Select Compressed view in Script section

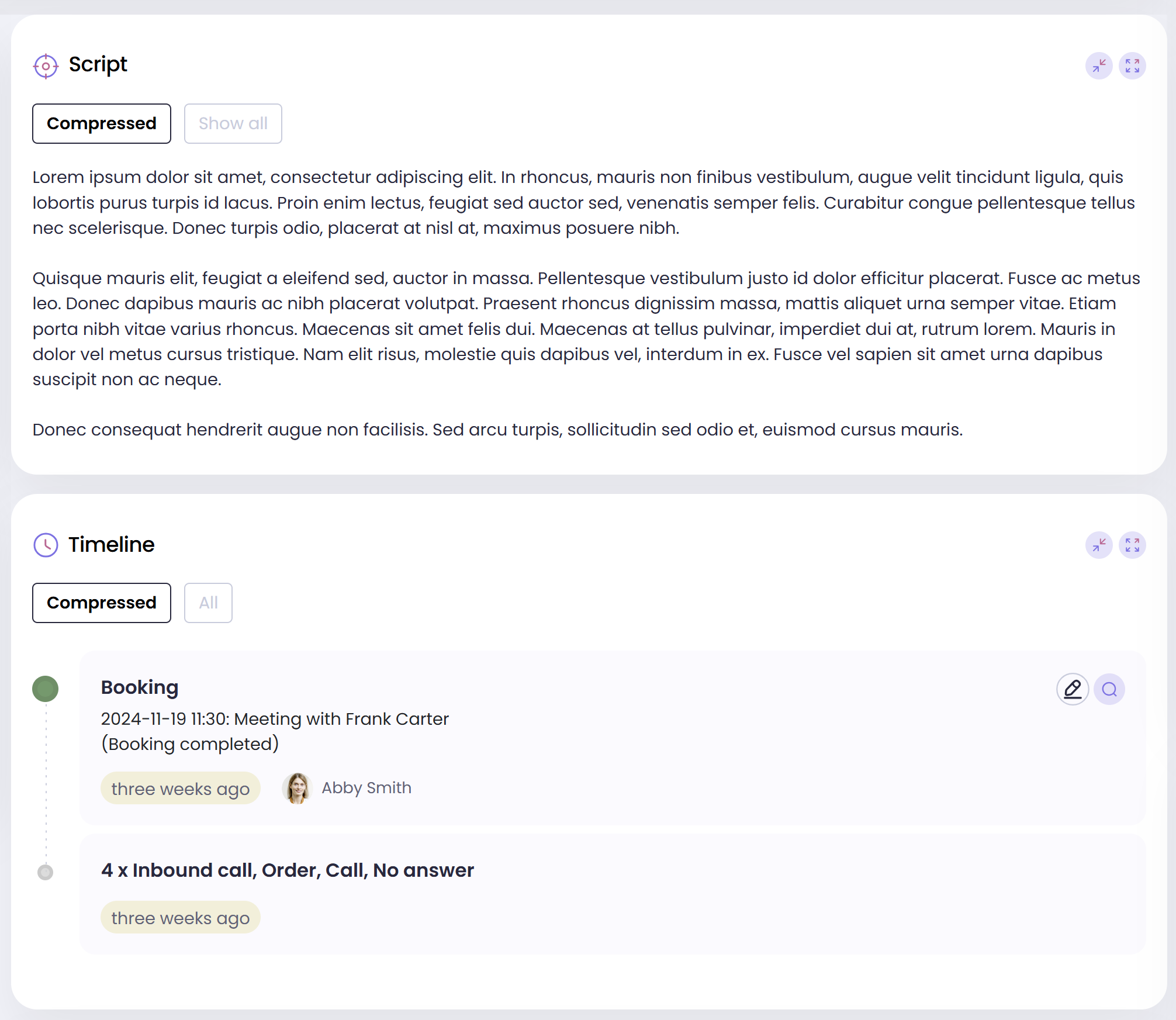click(102, 123)
